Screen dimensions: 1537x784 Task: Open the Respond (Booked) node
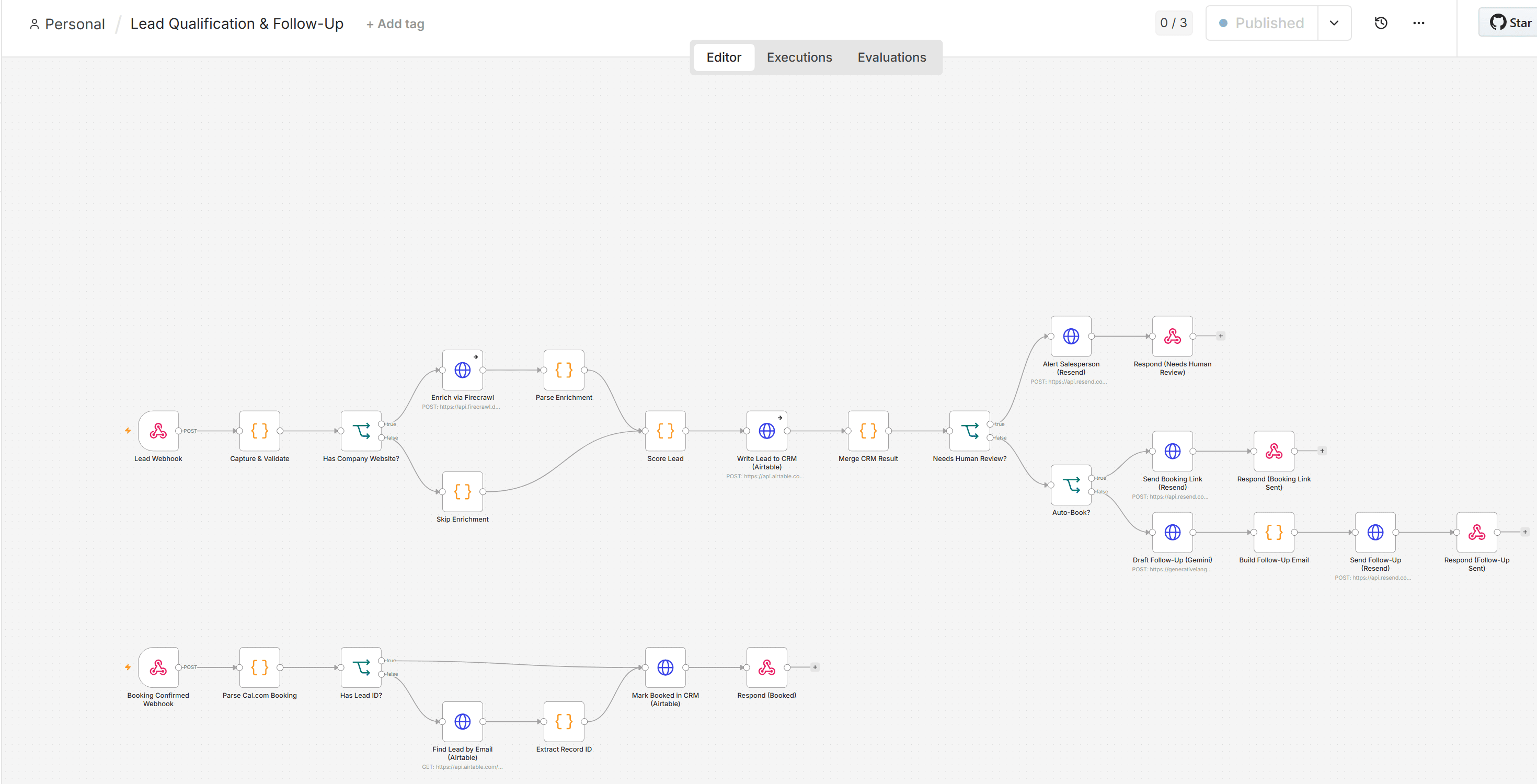coord(767,667)
